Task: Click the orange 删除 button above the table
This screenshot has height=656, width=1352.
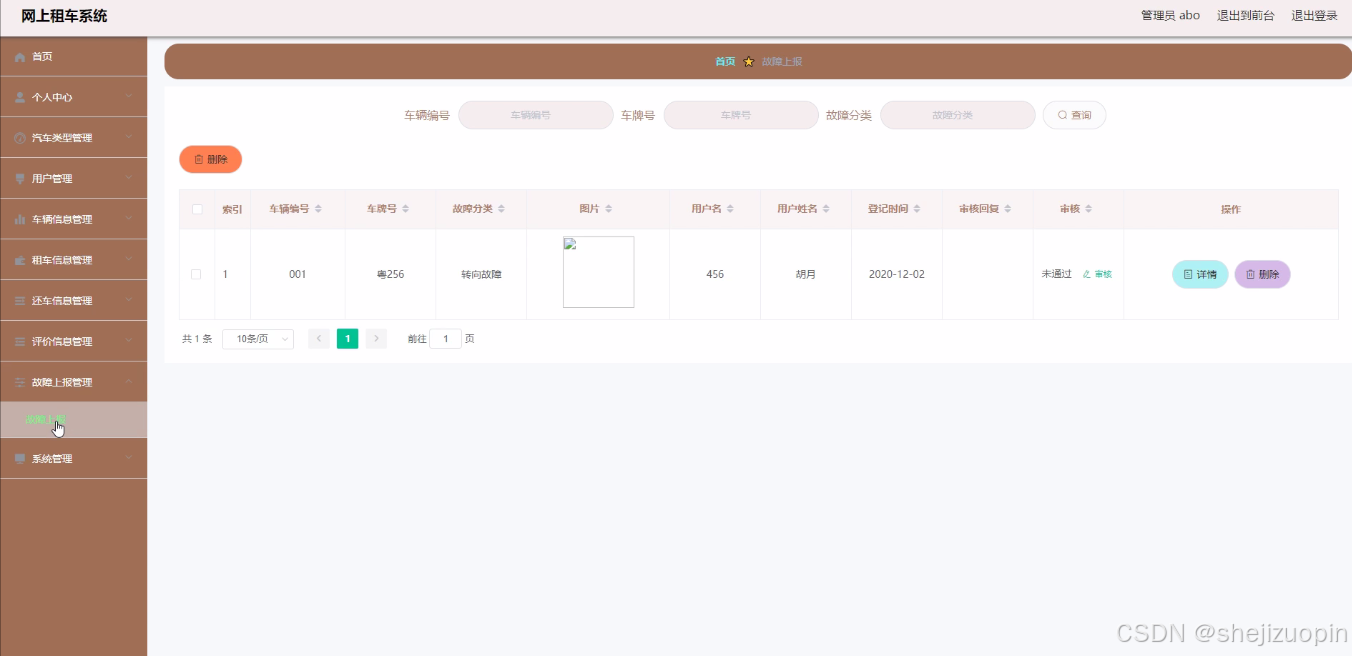Action: (210, 159)
